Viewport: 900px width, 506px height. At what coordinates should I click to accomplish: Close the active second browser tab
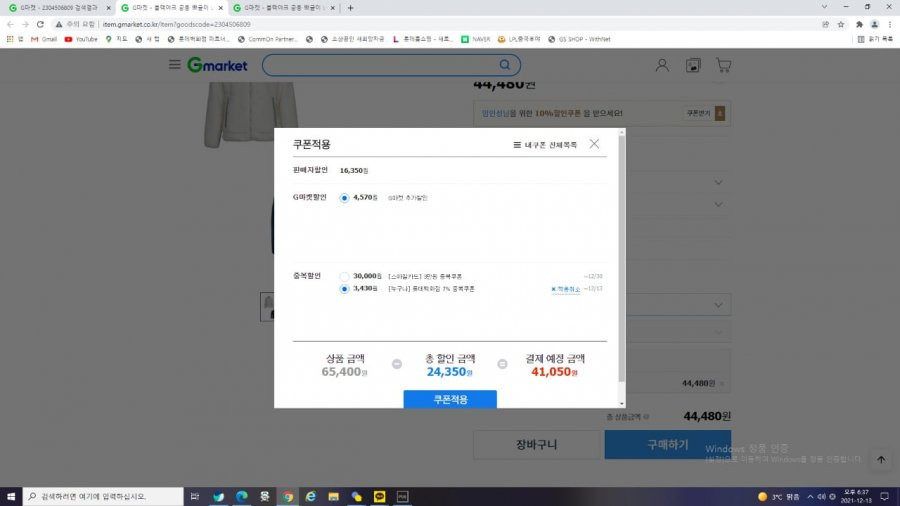220,8
